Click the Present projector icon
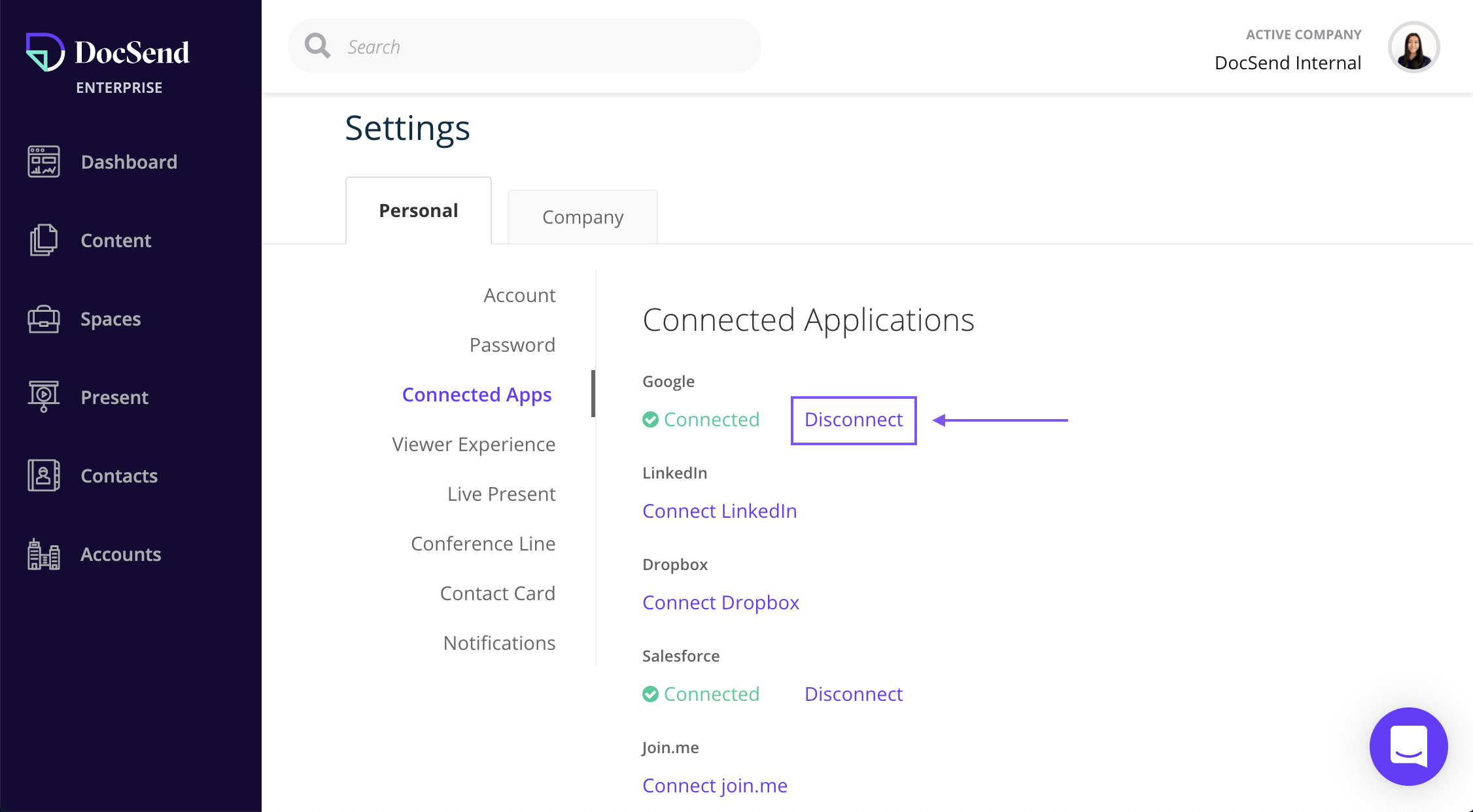Viewport: 1473px width, 812px height. click(x=44, y=396)
